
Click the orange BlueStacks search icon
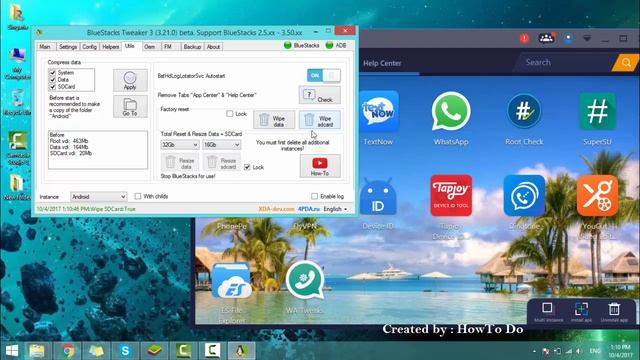626,63
